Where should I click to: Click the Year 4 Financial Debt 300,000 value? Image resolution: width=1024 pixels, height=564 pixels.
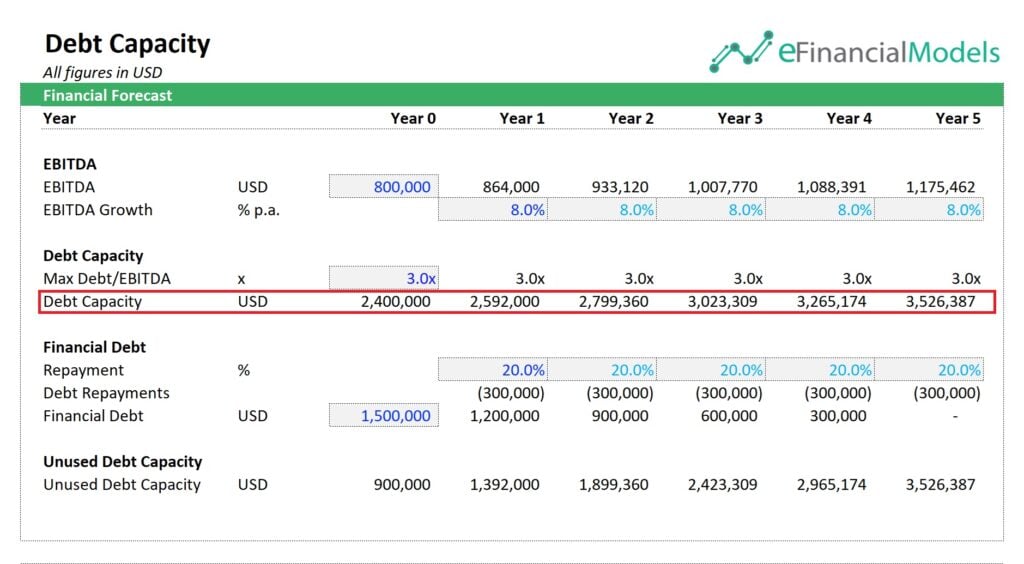838,416
